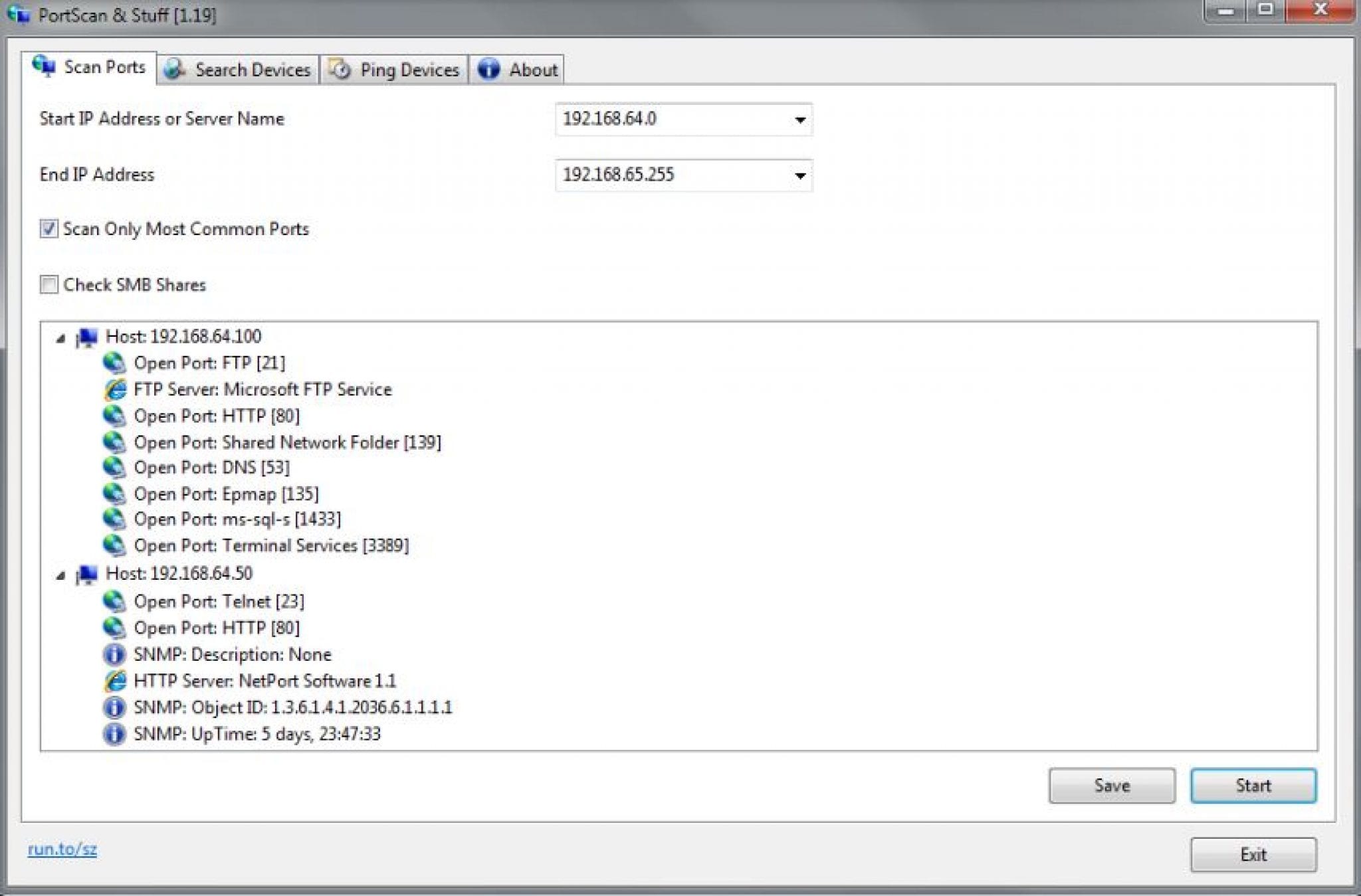Click the info icon beside SNMP UpTime entry
This screenshot has height=896, width=1361.
tap(114, 734)
